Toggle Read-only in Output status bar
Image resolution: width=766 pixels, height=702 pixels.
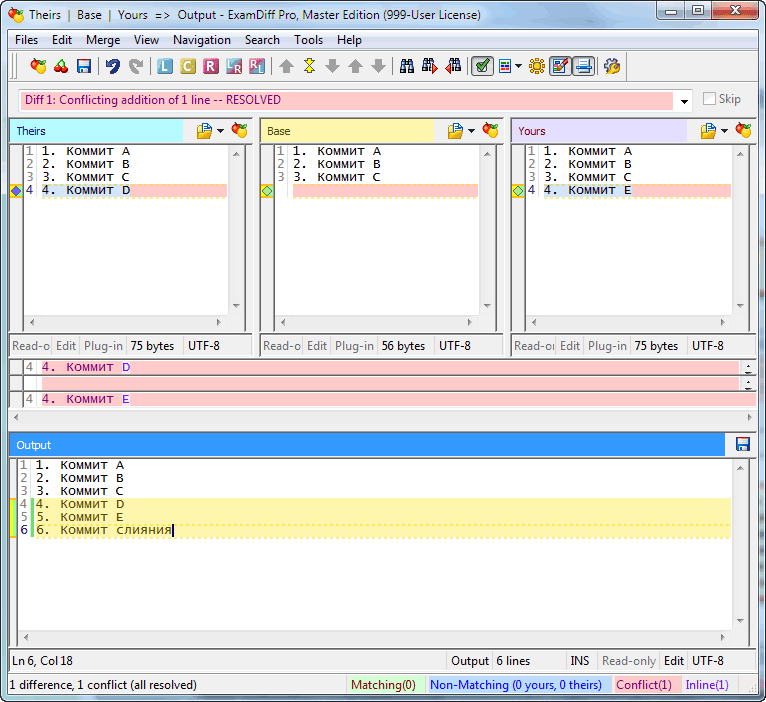point(629,661)
